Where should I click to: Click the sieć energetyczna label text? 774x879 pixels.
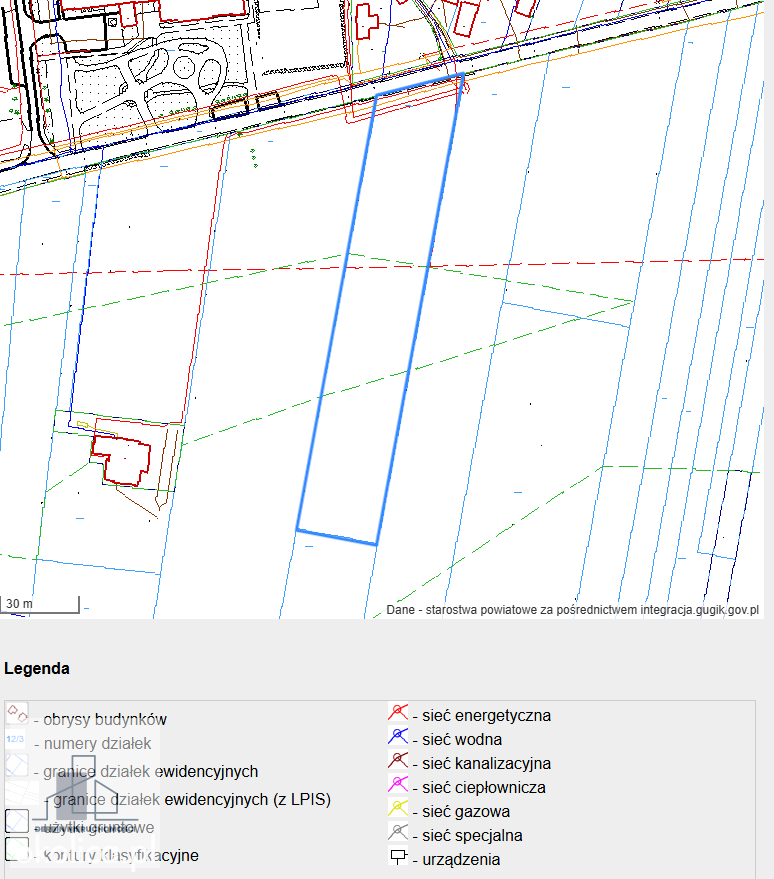tap(486, 716)
